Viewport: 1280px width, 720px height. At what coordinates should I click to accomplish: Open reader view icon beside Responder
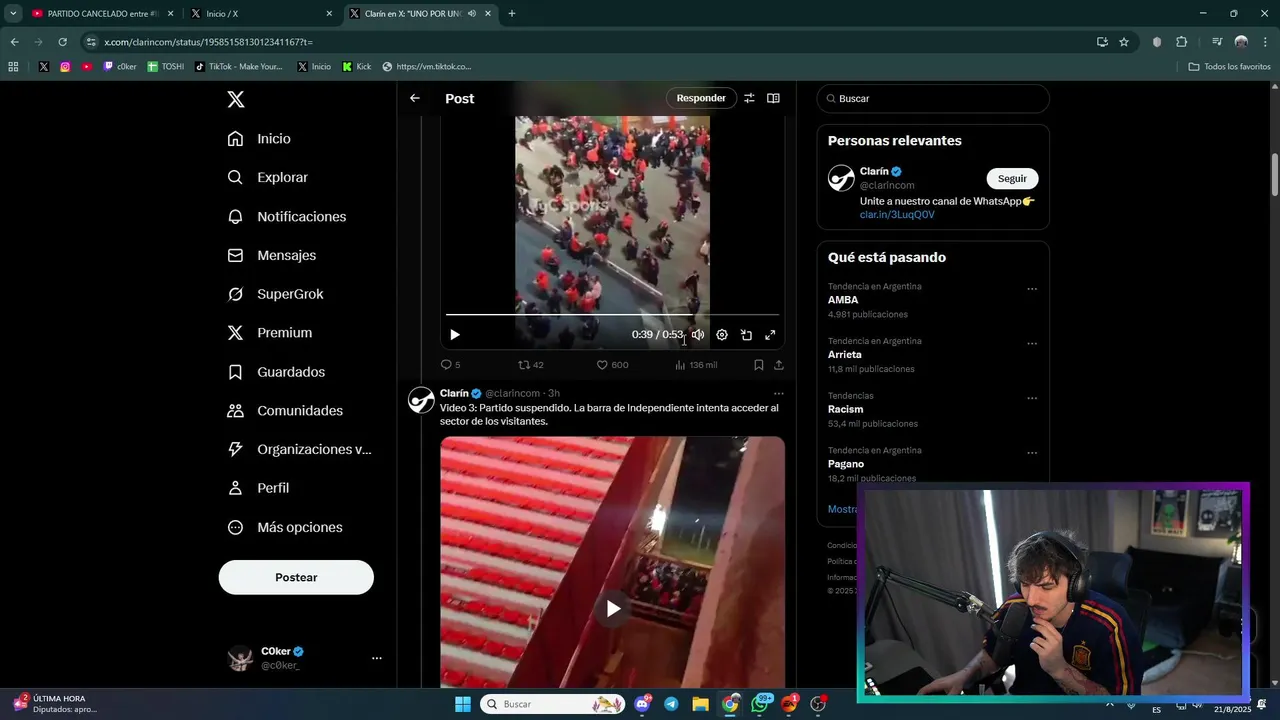(x=773, y=98)
